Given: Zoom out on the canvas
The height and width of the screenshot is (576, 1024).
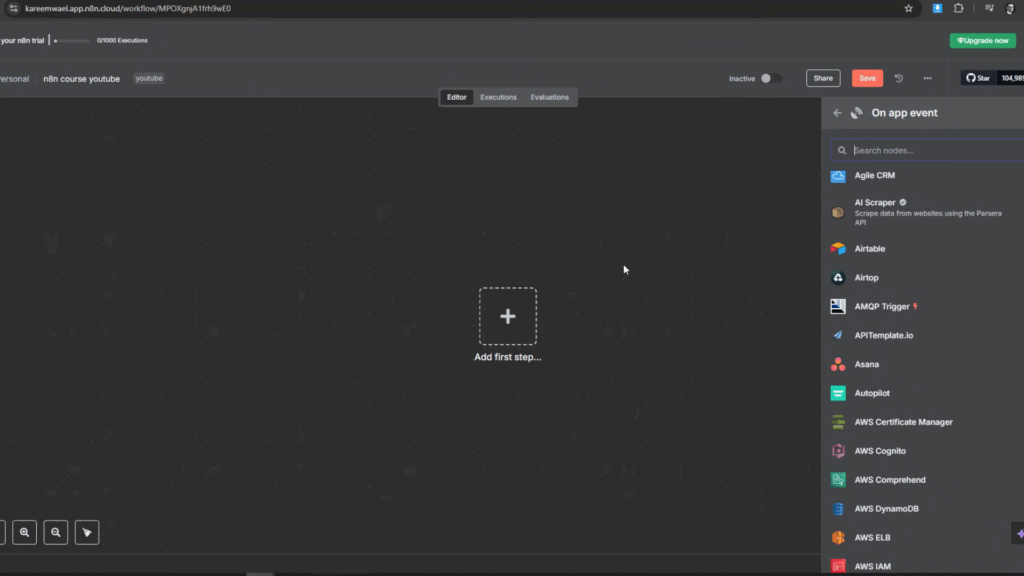Looking at the screenshot, I should tap(56, 532).
